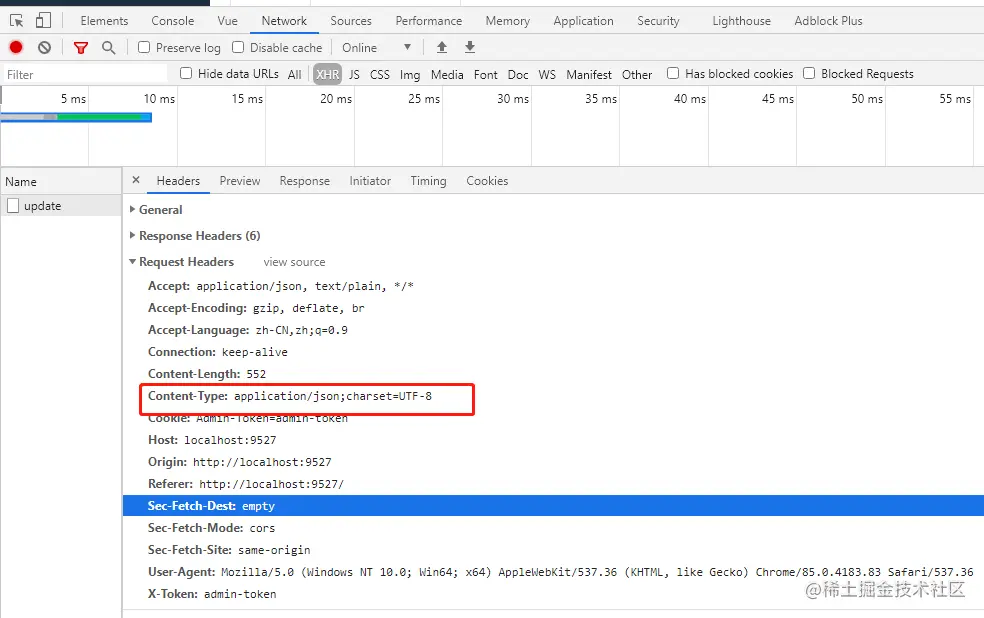This screenshot has width=984, height=618.
Task: Click view source link
Action: 294,262
